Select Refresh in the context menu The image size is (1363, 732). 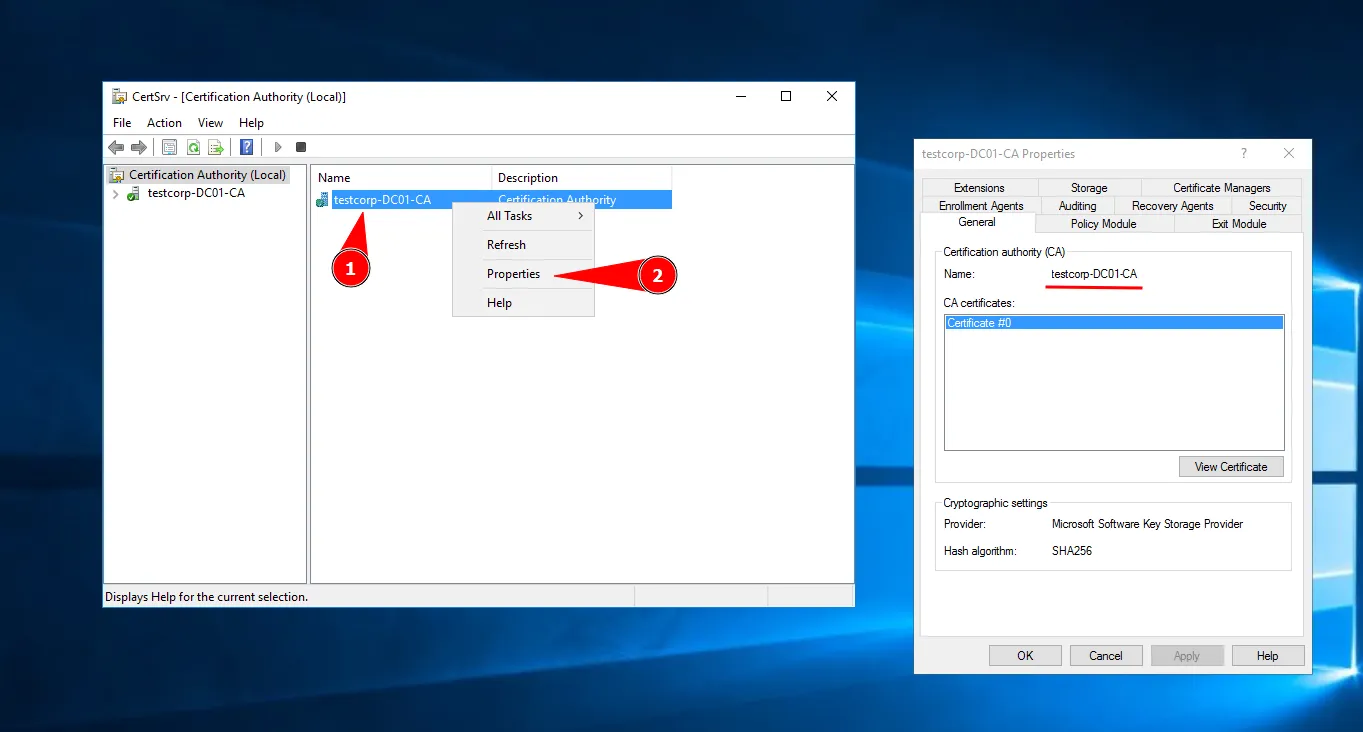(x=506, y=245)
